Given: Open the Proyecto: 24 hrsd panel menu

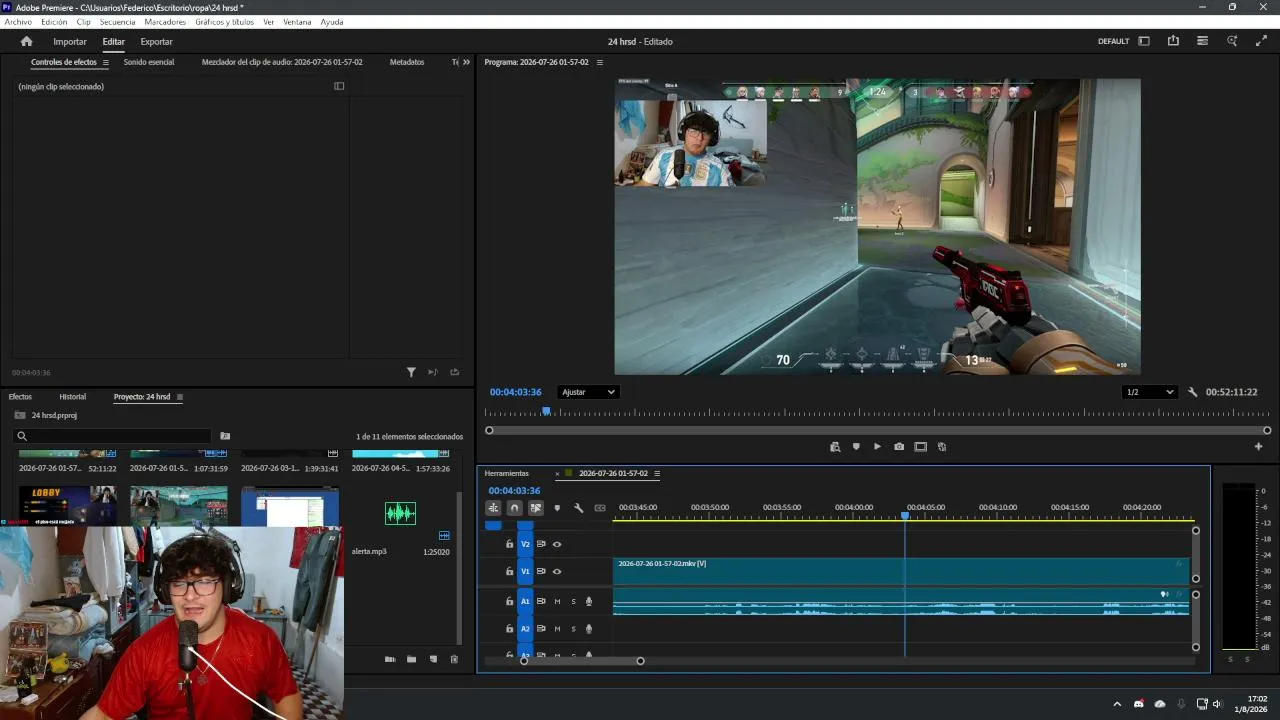Looking at the screenshot, I should click(180, 397).
